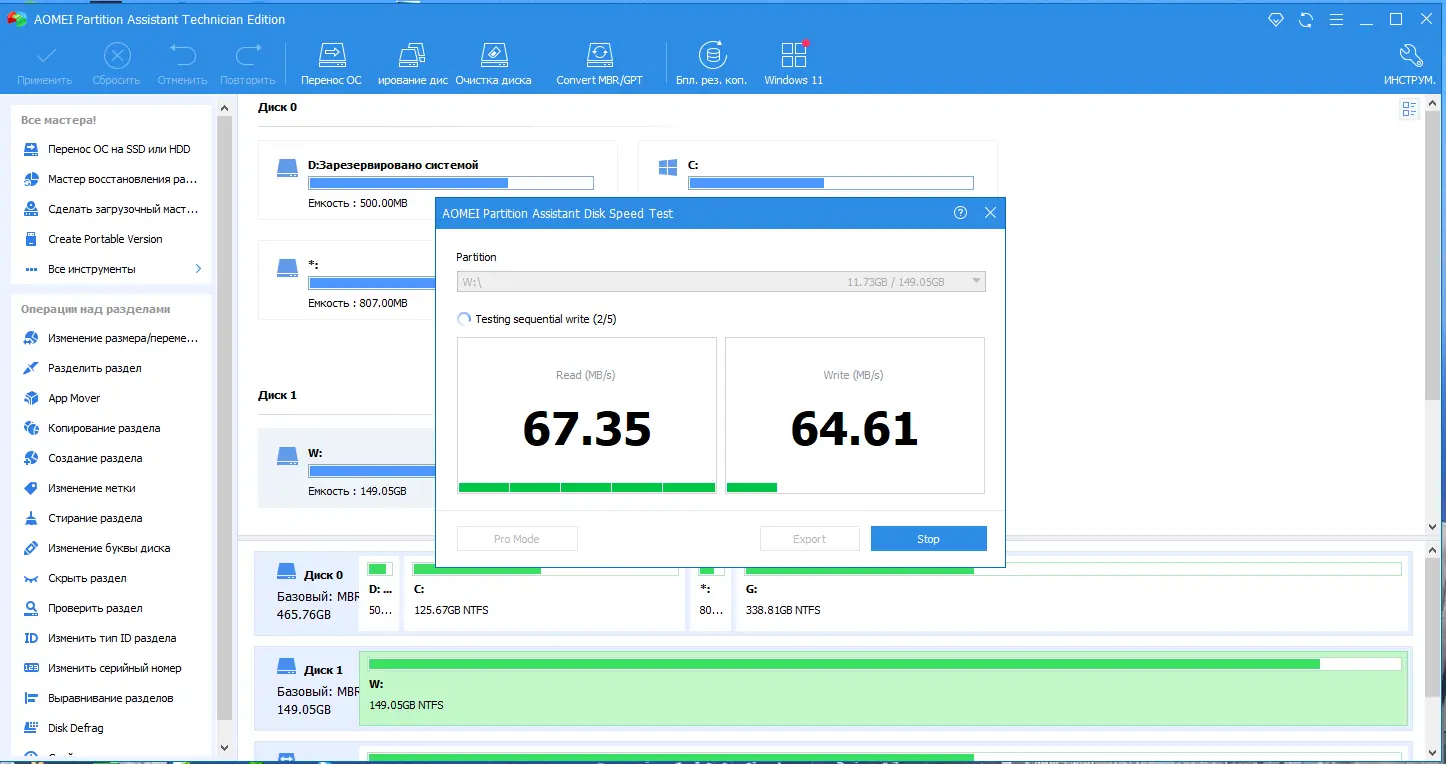Select the D: Зарезервировано системой partition card
Screen dimensions: 1446x764
coord(438,180)
